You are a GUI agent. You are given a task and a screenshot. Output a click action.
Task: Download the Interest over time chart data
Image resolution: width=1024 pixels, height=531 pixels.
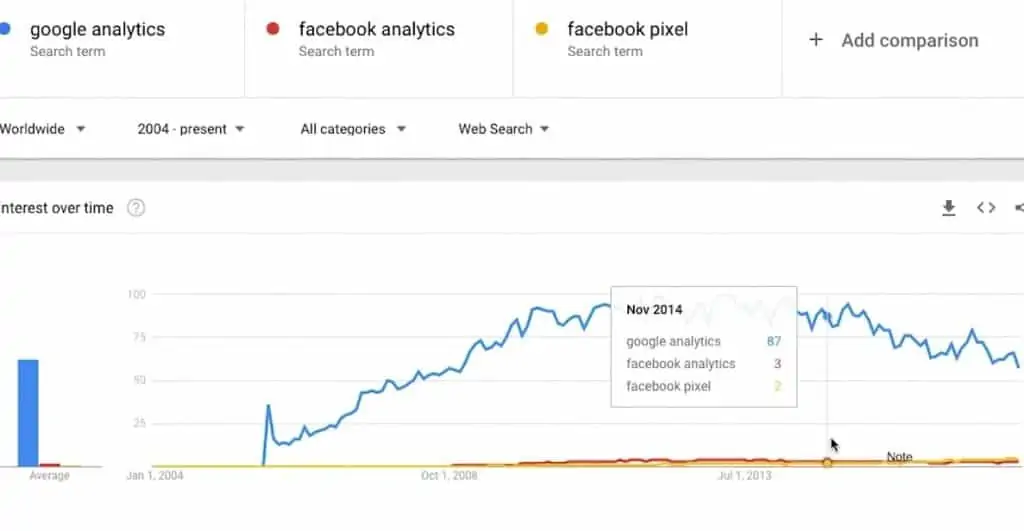[x=949, y=208]
